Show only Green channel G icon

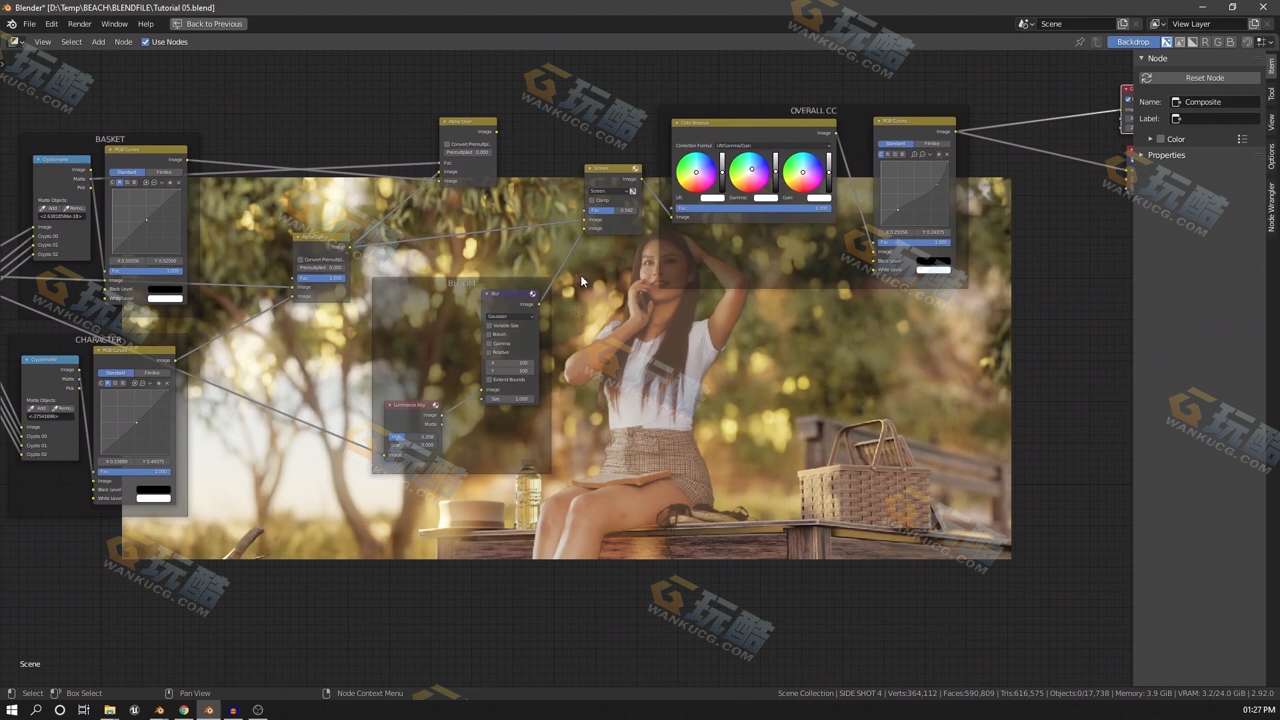1218,42
